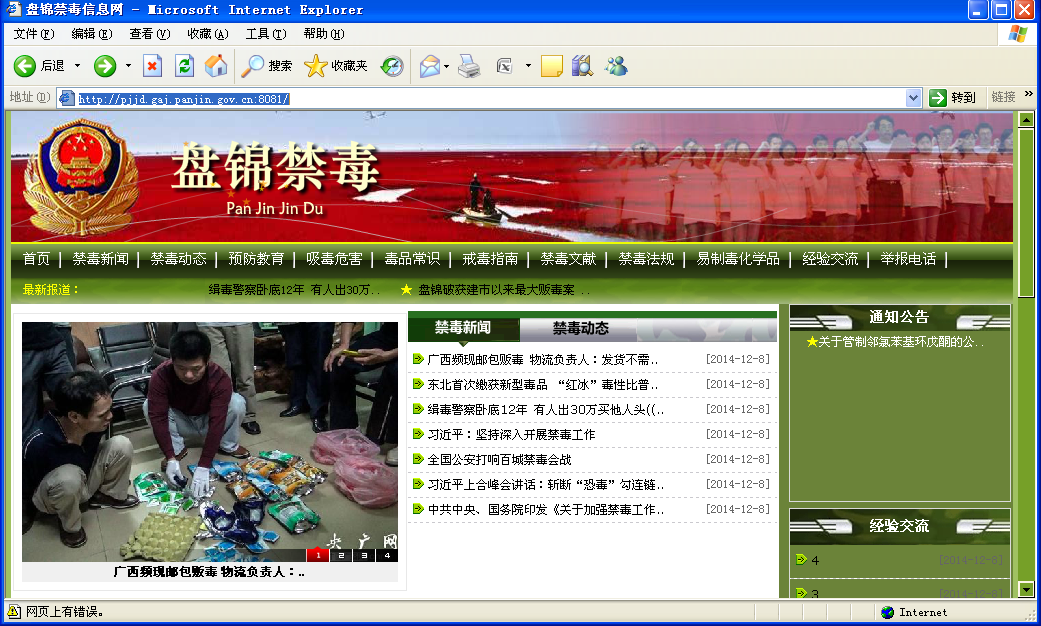Stop page loading with red X icon

point(153,66)
